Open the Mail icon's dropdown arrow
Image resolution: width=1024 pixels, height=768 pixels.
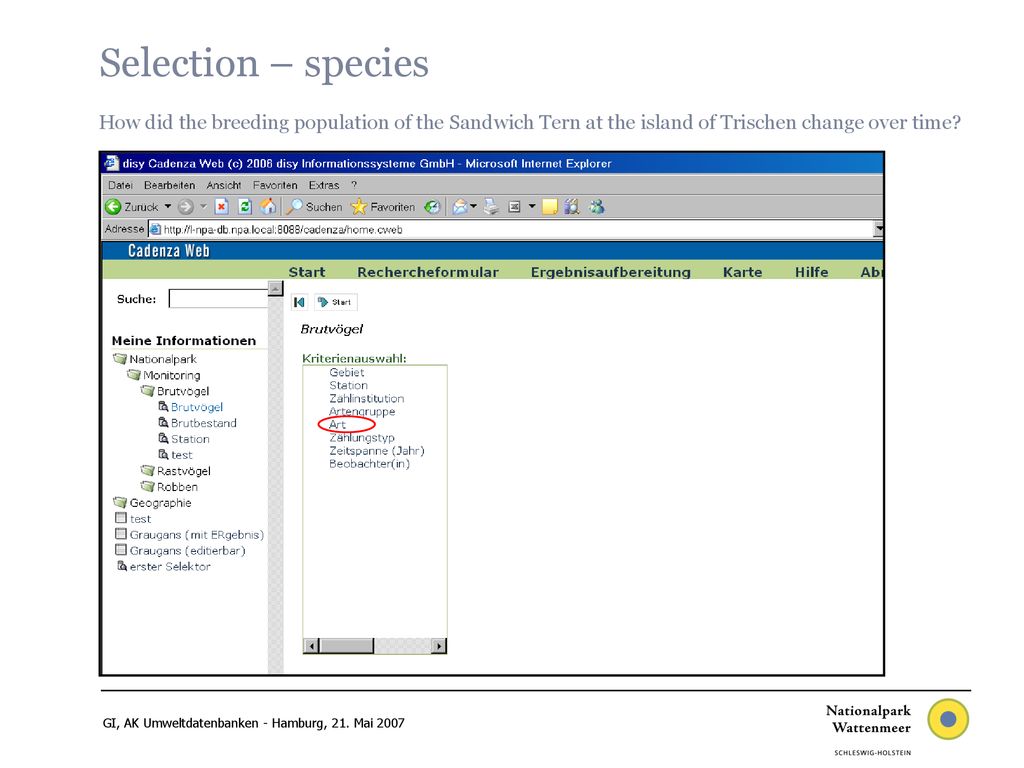click(x=473, y=206)
